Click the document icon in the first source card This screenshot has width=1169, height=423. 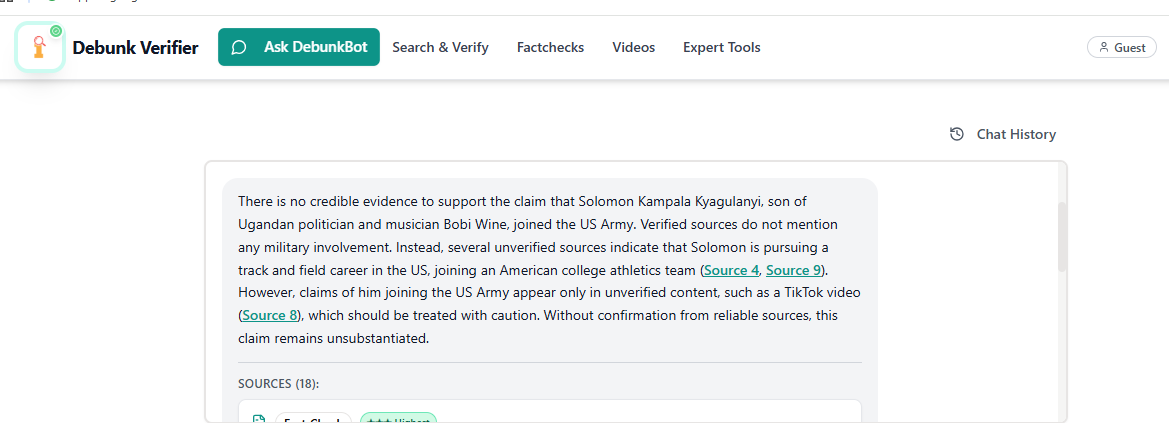pos(259,420)
